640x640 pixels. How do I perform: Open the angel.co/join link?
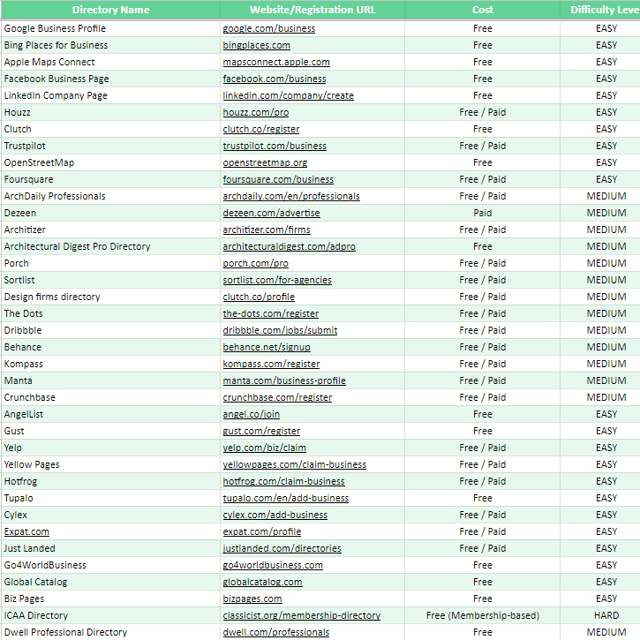pos(251,414)
